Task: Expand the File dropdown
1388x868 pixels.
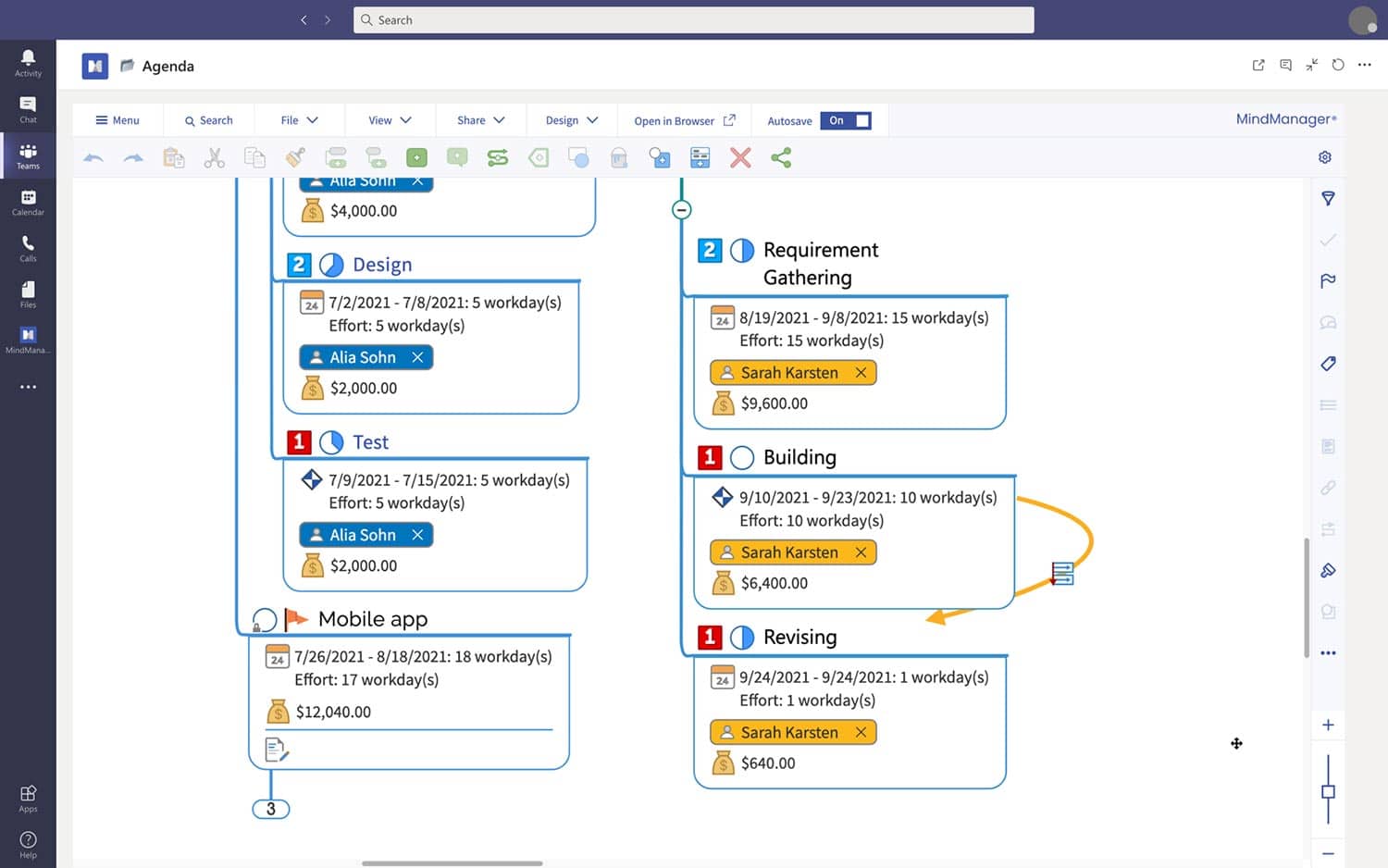Action: tap(299, 120)
